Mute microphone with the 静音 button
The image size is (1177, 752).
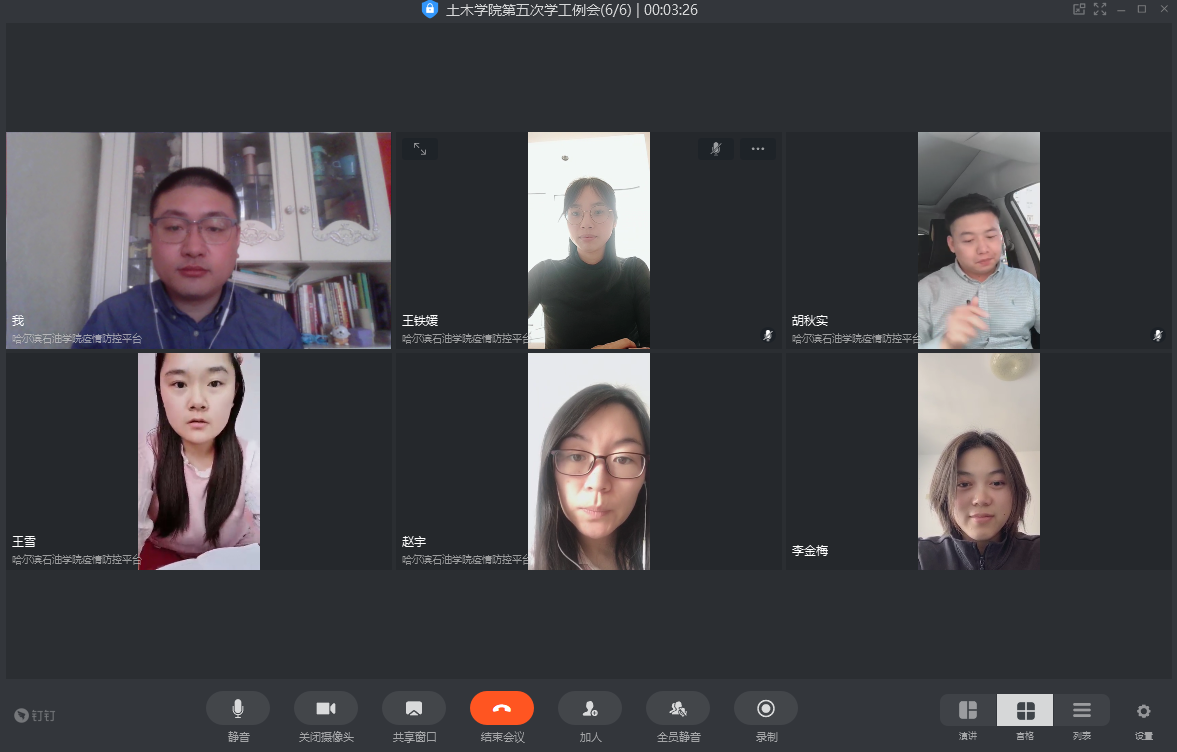[237, 708]
